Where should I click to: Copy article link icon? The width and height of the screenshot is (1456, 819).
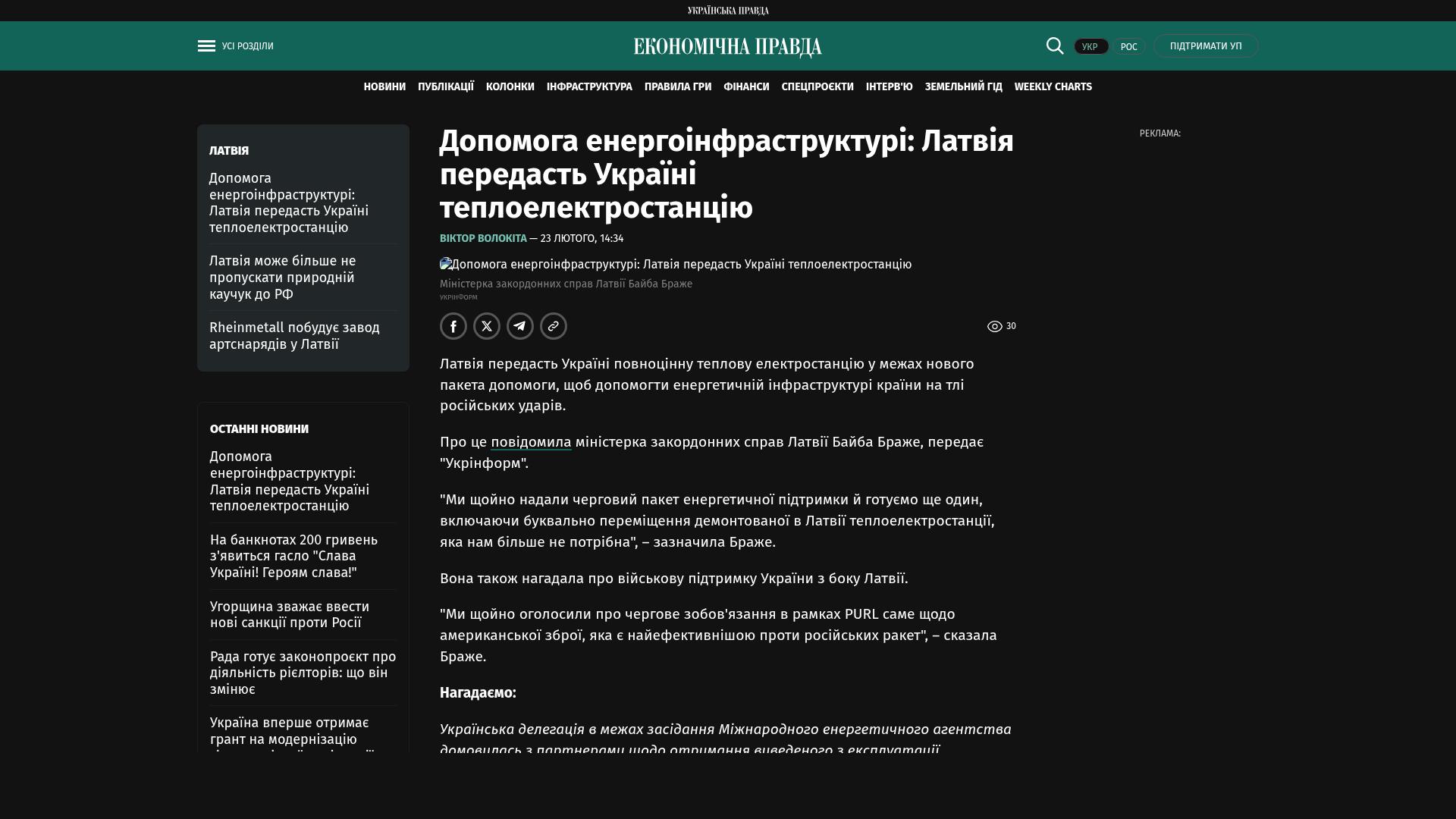[x=554, y=326]
